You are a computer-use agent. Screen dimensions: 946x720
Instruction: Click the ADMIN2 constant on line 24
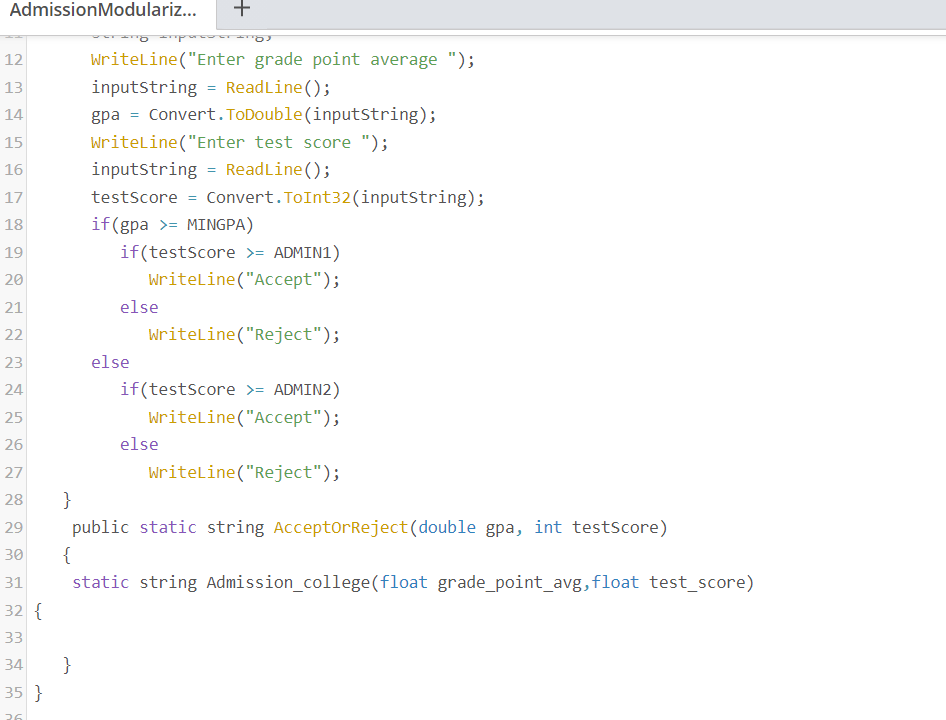click(302, 389)
